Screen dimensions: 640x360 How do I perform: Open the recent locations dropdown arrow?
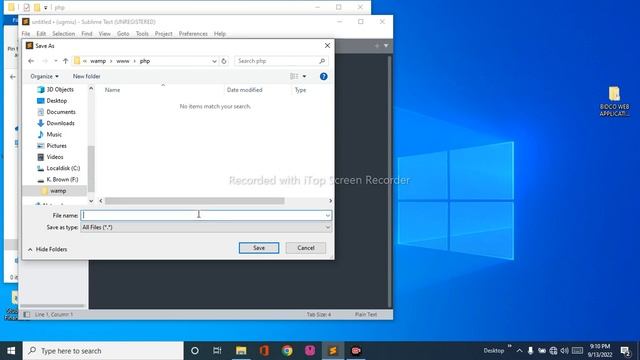[x=56, y=61]
